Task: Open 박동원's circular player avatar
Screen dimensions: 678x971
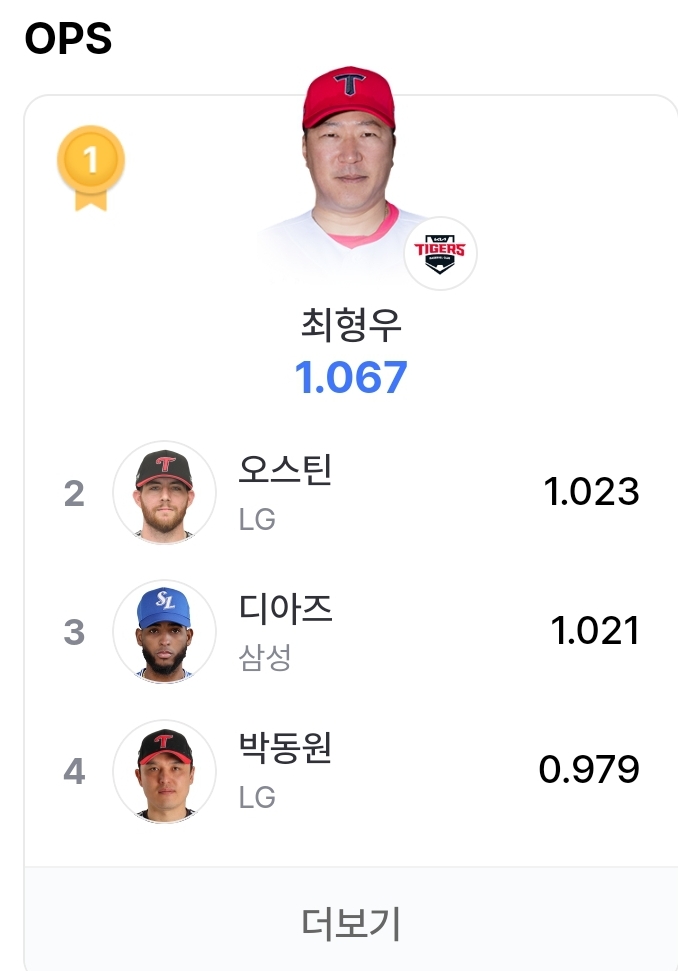Action: click(x=164, y=771)
